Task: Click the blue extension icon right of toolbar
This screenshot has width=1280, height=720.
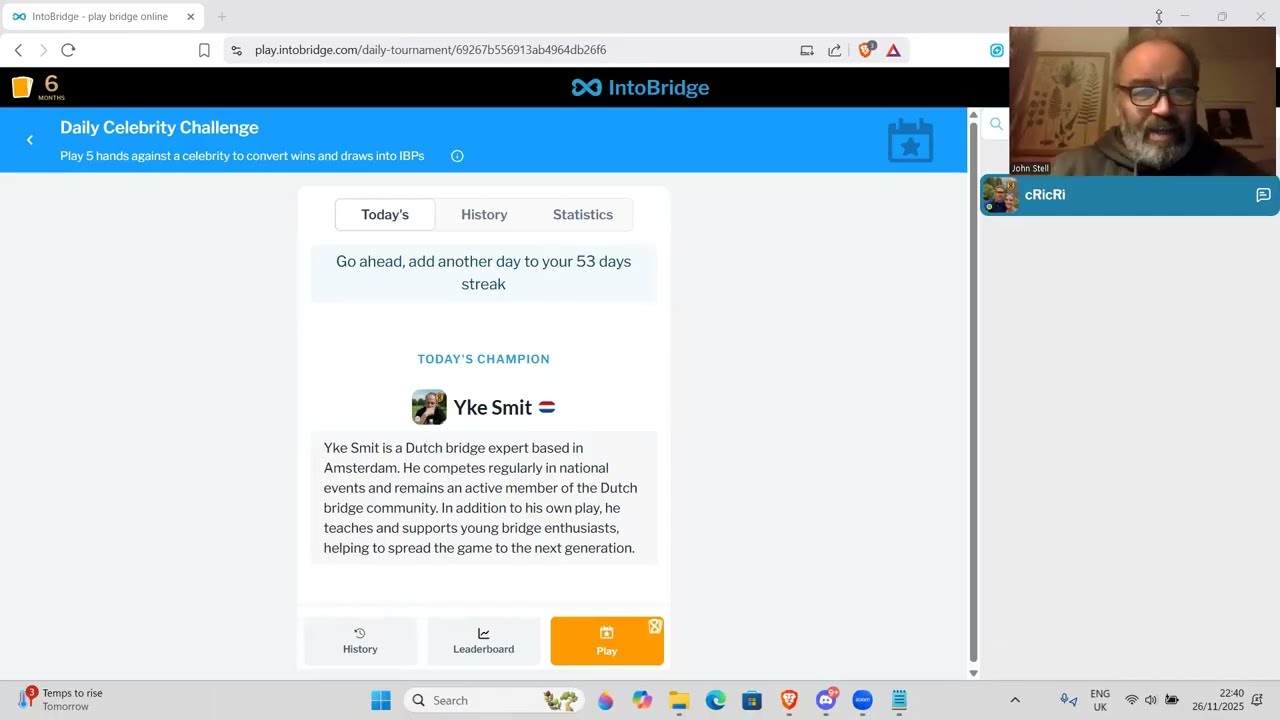Action: coord(997,50)
